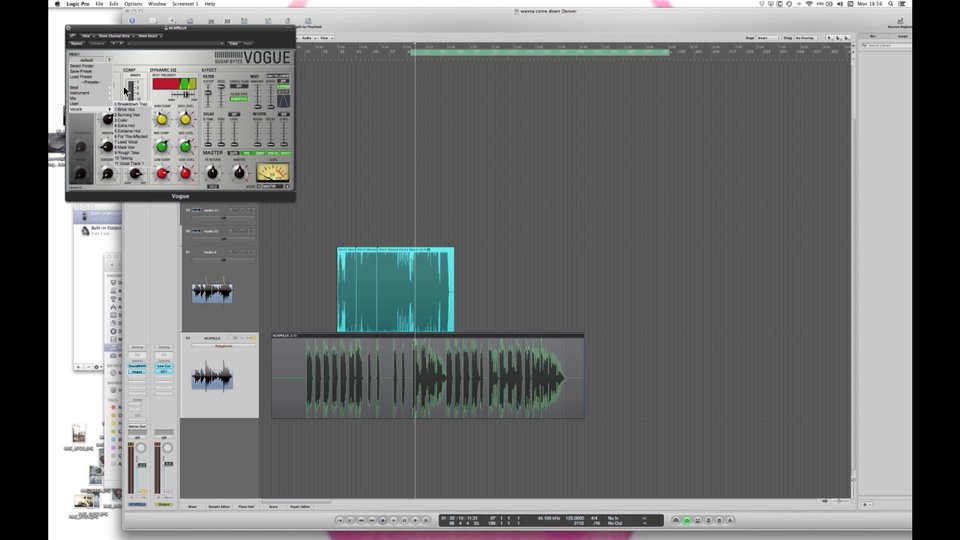Viewport: 960px width, 540px height.
Task: Toggle the green Cycle mode button
Action: tap(686, 520)
